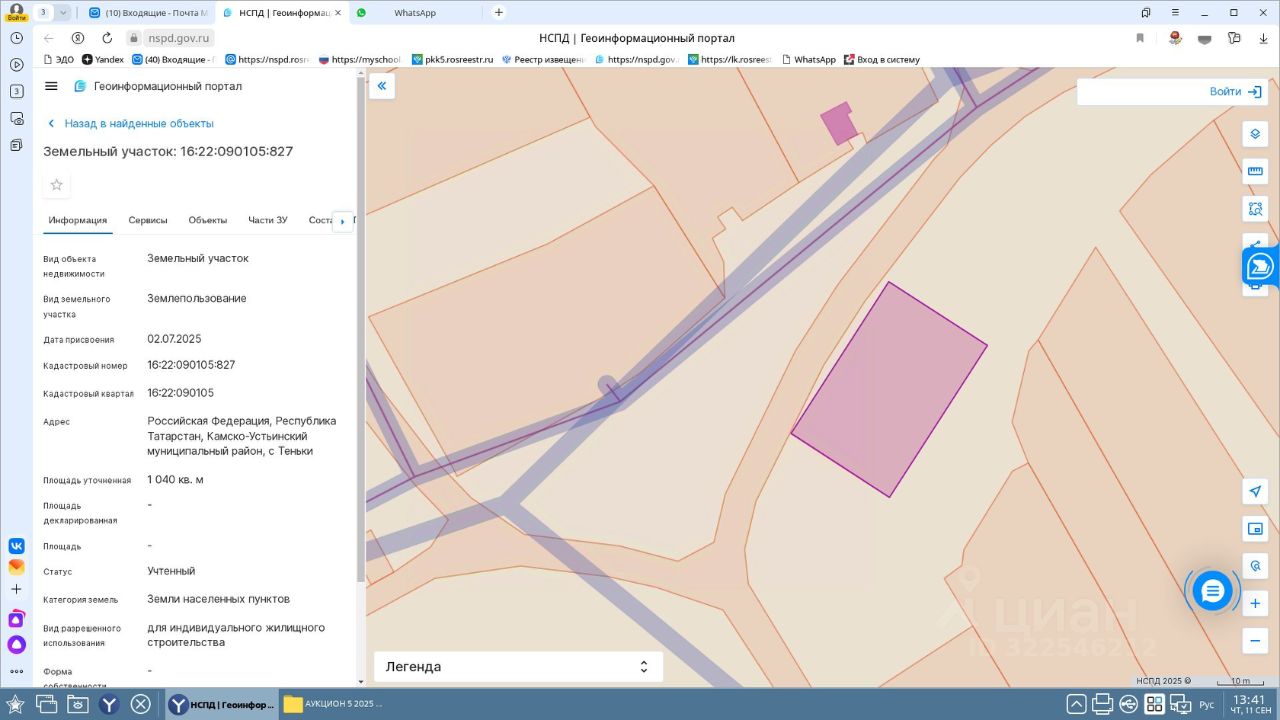
Task: Switch to the WhatsApp browser tab
Action: [x=414, y=12]
